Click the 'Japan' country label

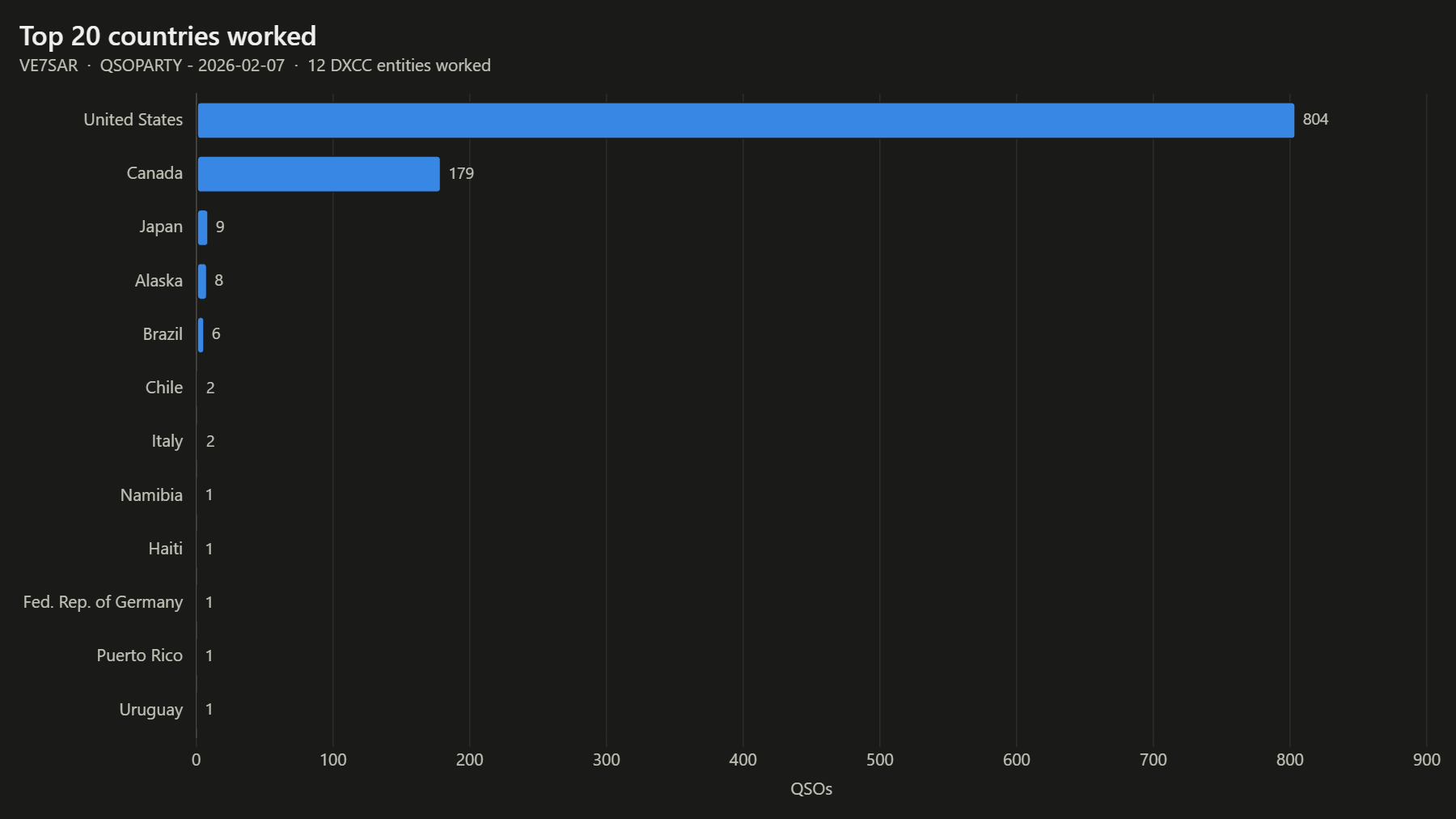(161, 227)
